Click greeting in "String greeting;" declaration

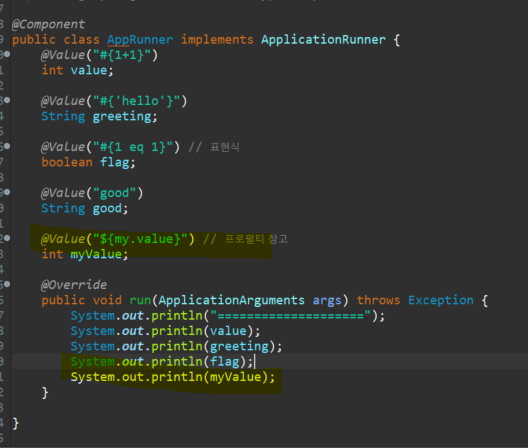click(122, 117)
